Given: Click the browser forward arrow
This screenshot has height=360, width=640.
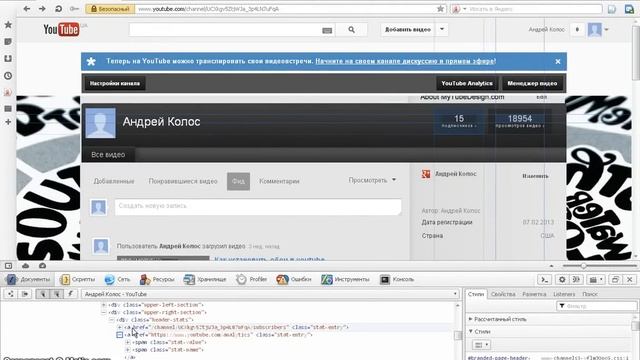Looking at the screenshot, I should coord(42,9).
